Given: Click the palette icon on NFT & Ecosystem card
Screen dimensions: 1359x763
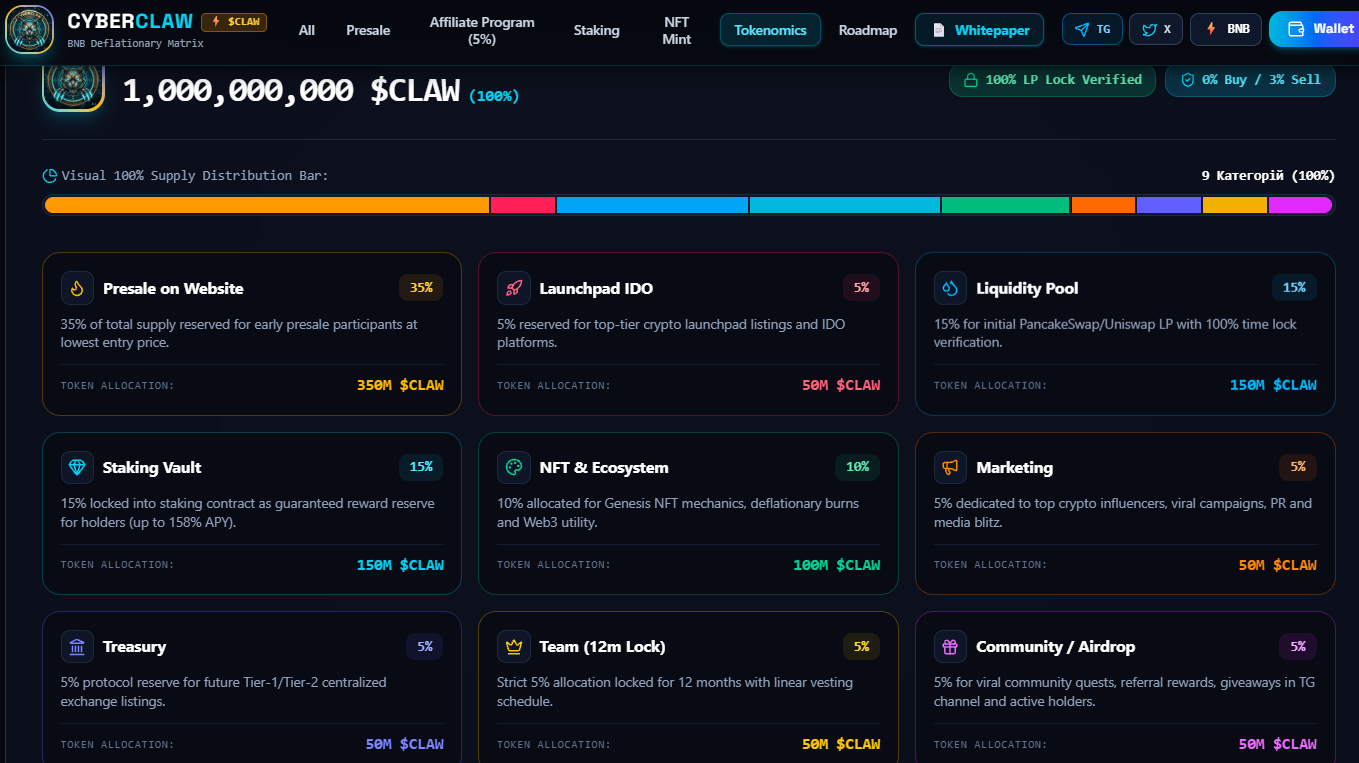Looking at the screenshot, I should [514, 467].
